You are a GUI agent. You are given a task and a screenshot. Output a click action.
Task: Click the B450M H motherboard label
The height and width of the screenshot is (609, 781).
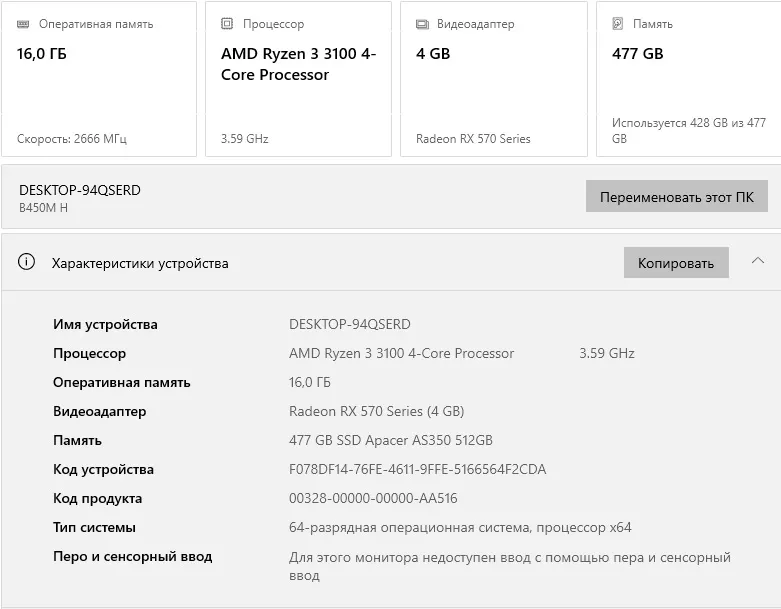coord(43,208)
